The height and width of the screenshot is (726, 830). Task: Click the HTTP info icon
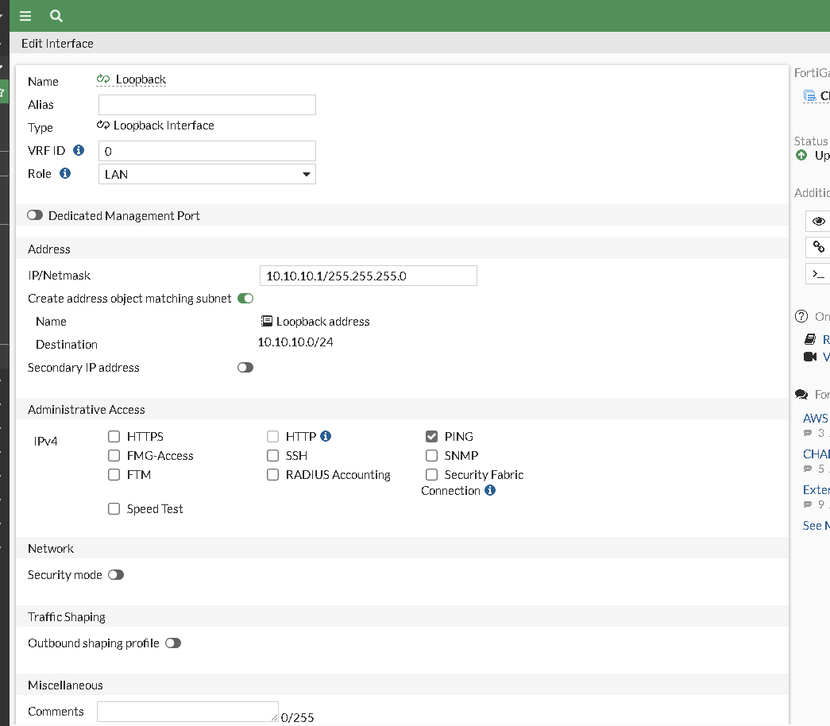(x=326, y=436)
